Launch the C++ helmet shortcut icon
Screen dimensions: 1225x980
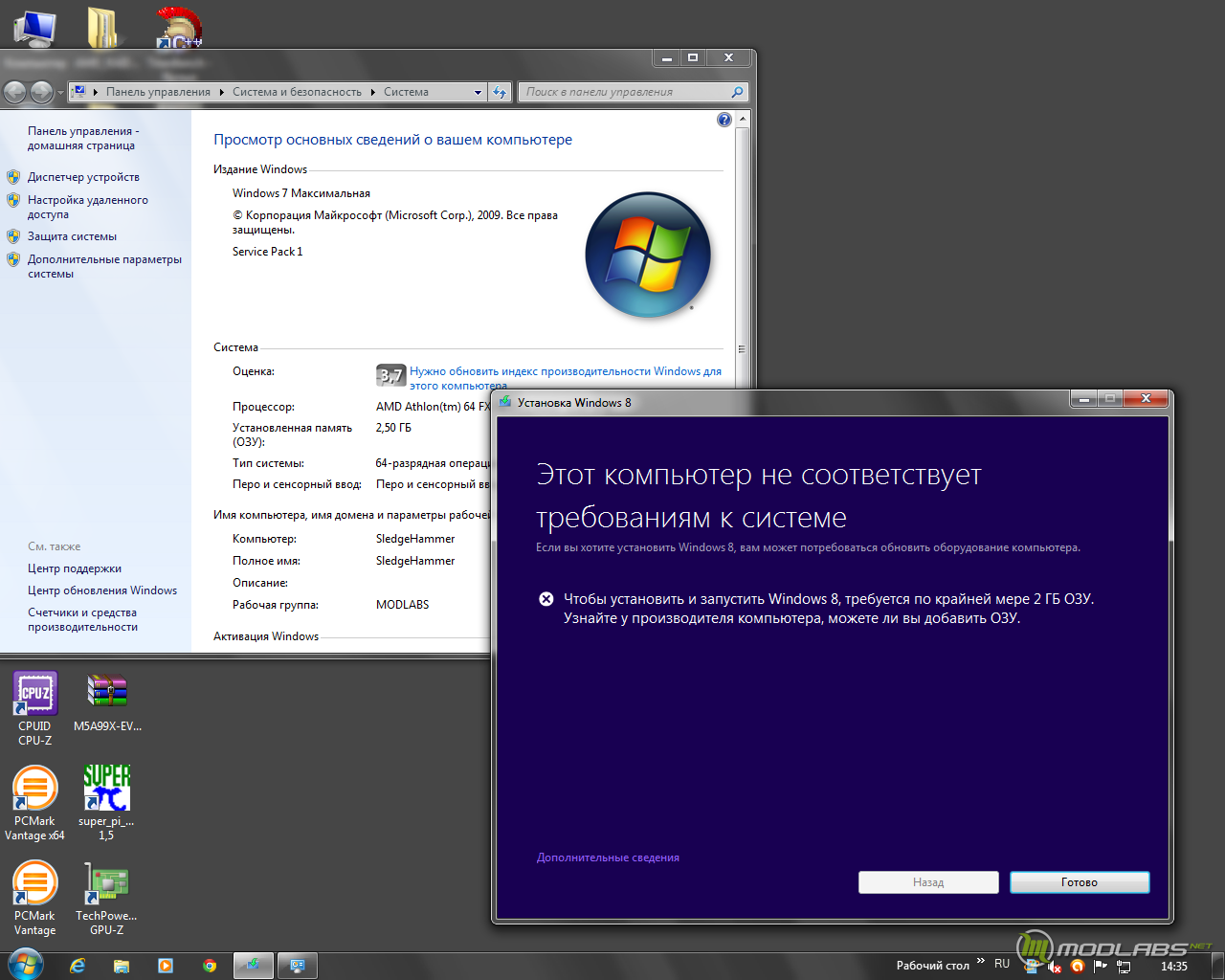point(179,27)
